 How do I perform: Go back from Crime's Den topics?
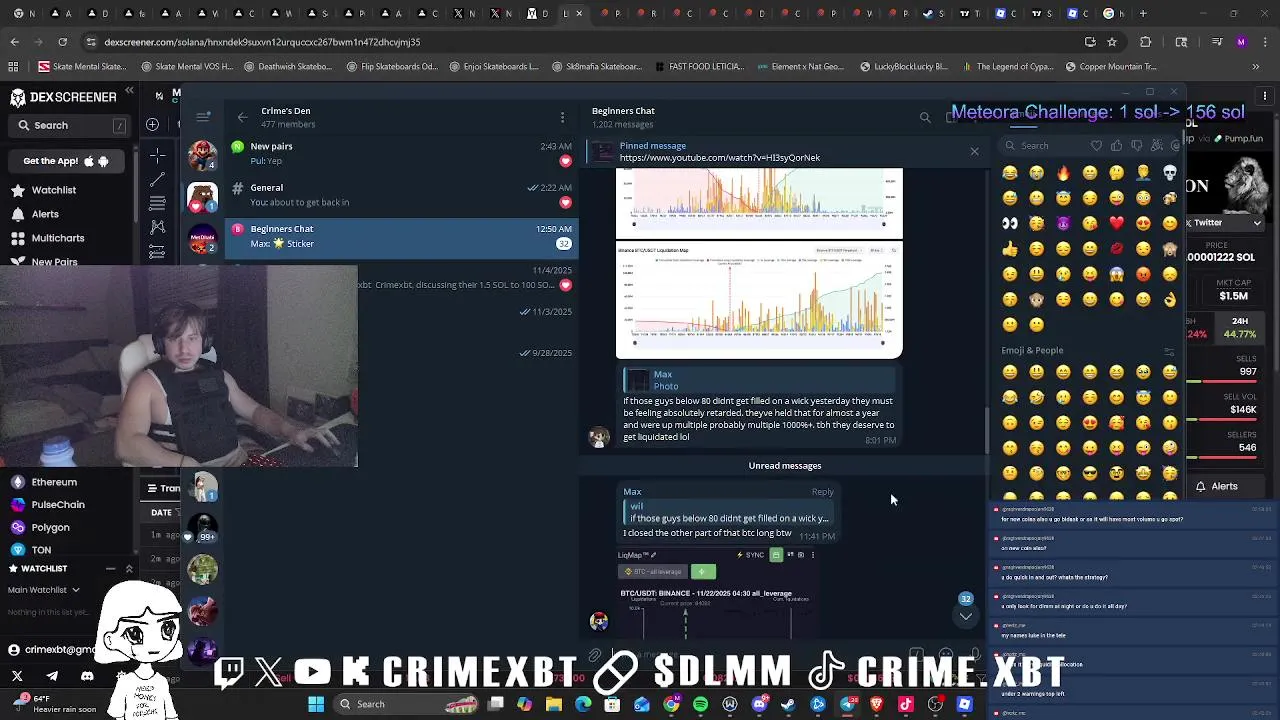pos(242,117)
